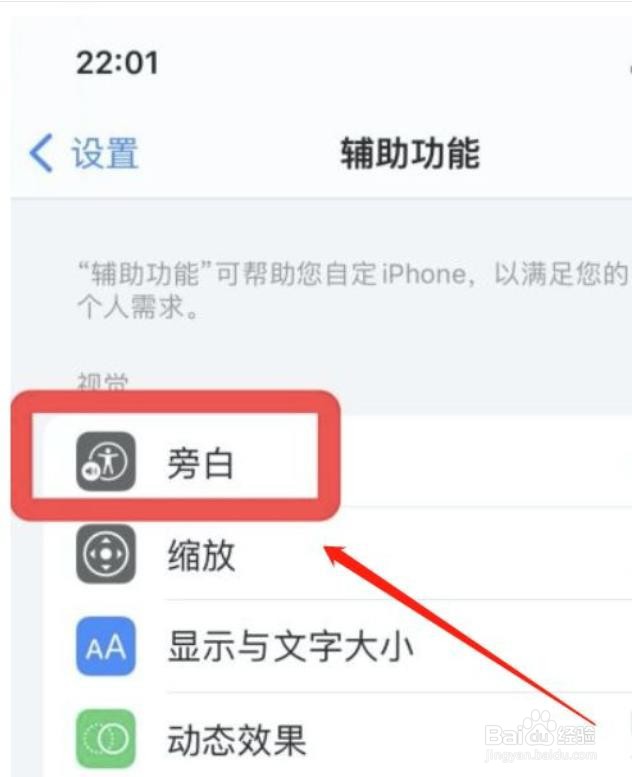Tap the blue back chevron arrow

pyautogui.click(x=41, y=153)
